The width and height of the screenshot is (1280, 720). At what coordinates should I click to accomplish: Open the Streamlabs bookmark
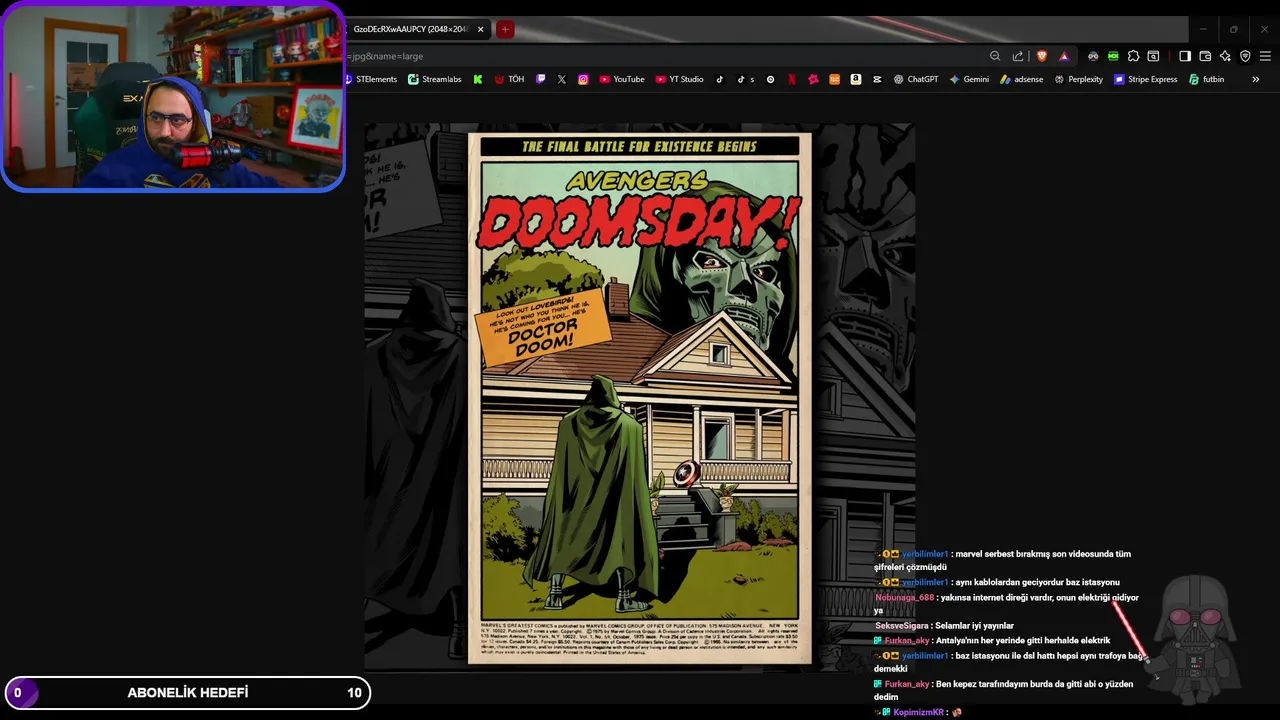pyautogui.click(x=435, y=79)
